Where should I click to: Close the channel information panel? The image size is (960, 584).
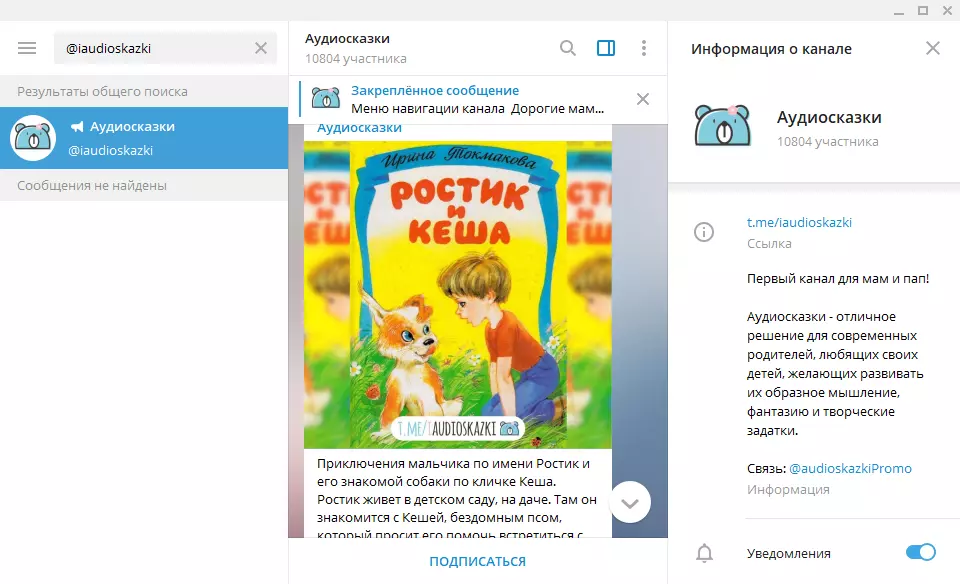tap(932, 48)
